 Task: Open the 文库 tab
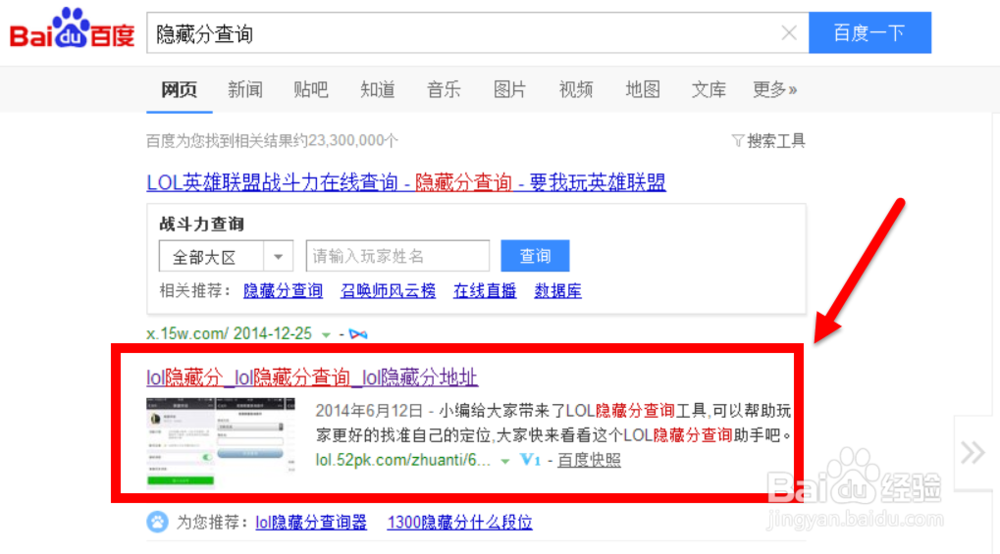point(709,90)
